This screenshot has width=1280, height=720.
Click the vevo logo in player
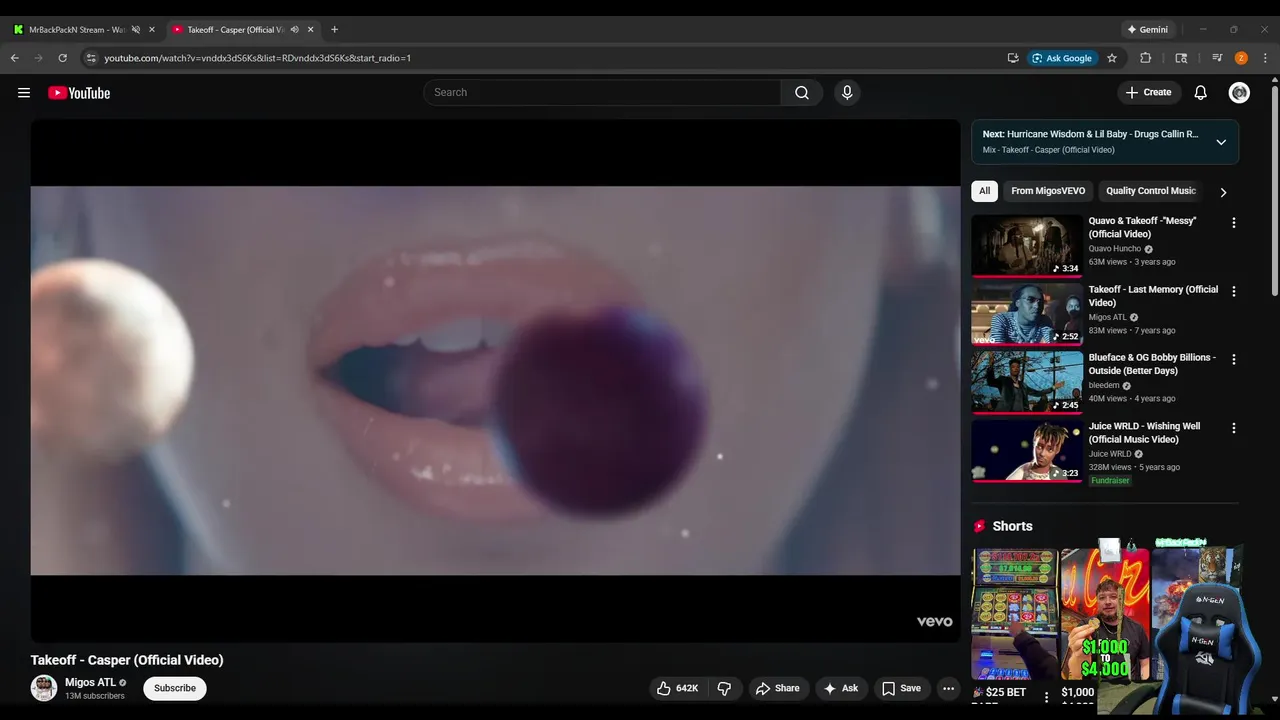(x=935, y=622)
